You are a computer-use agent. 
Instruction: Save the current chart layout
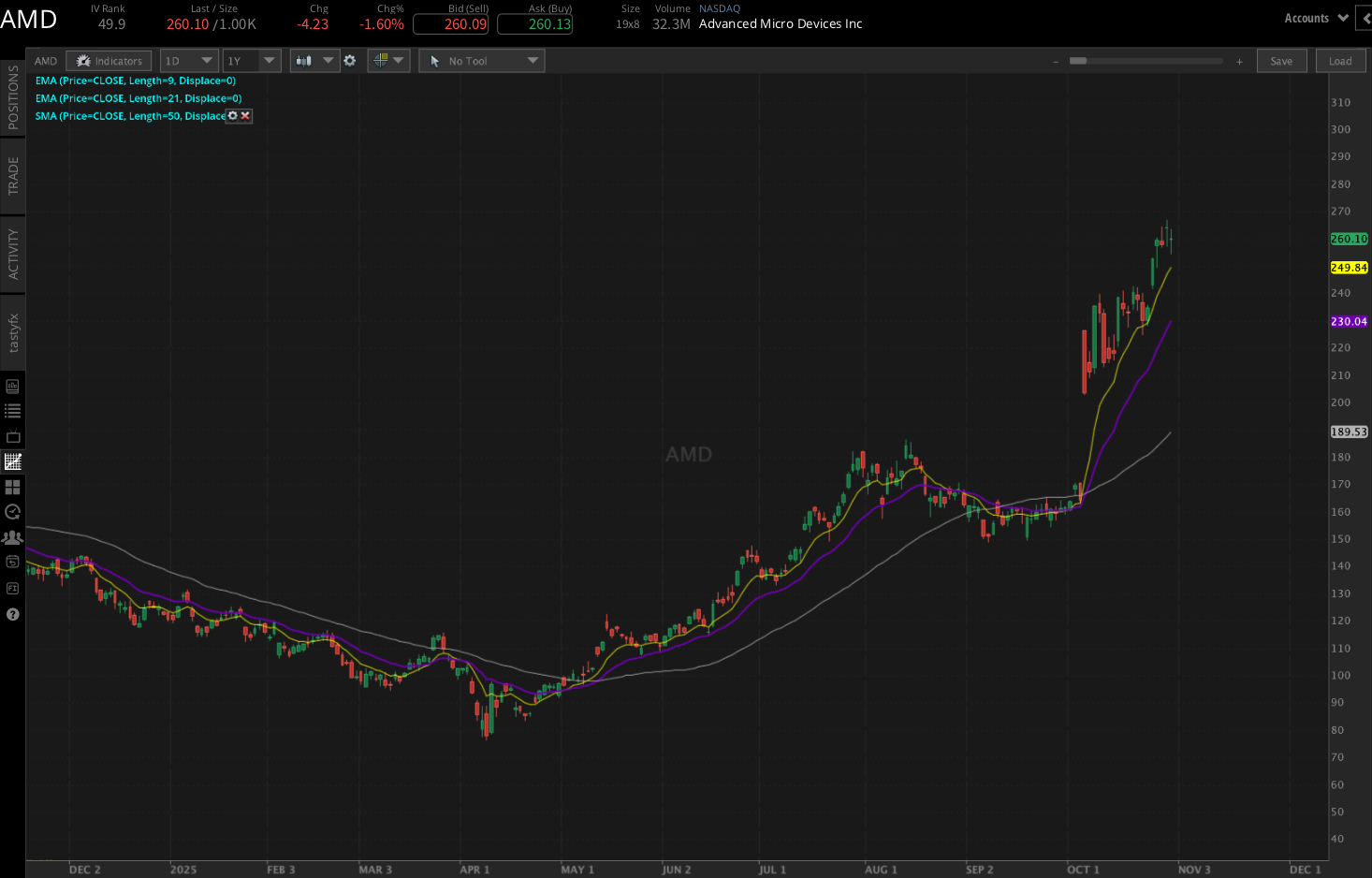pyautogui.click(x=1281, y=60)
